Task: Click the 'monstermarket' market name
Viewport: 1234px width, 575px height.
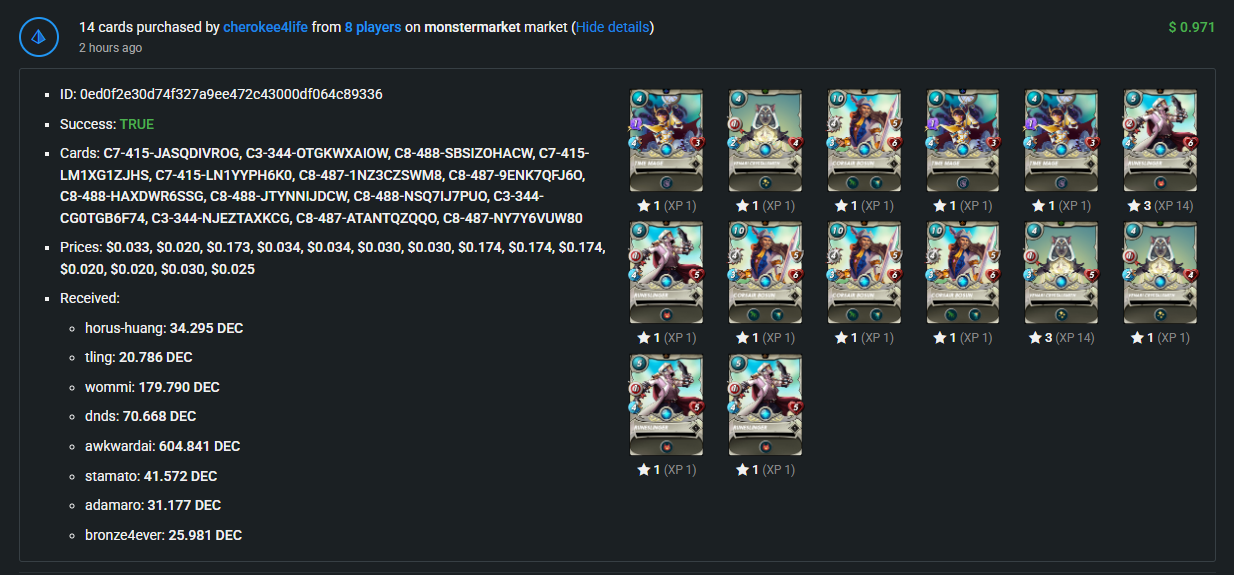Action: pos(472,27)
